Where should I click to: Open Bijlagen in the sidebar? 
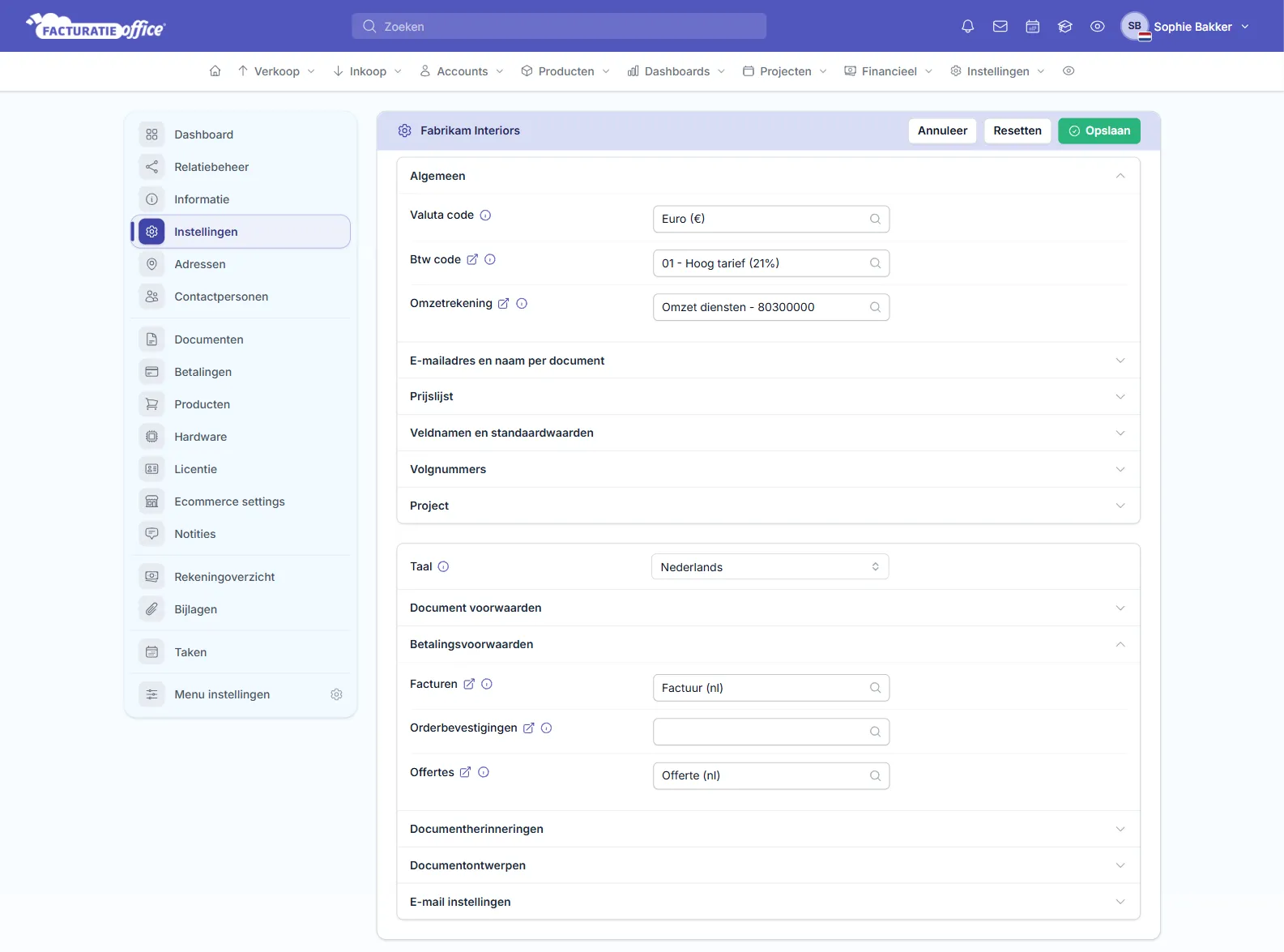[241, 609]
